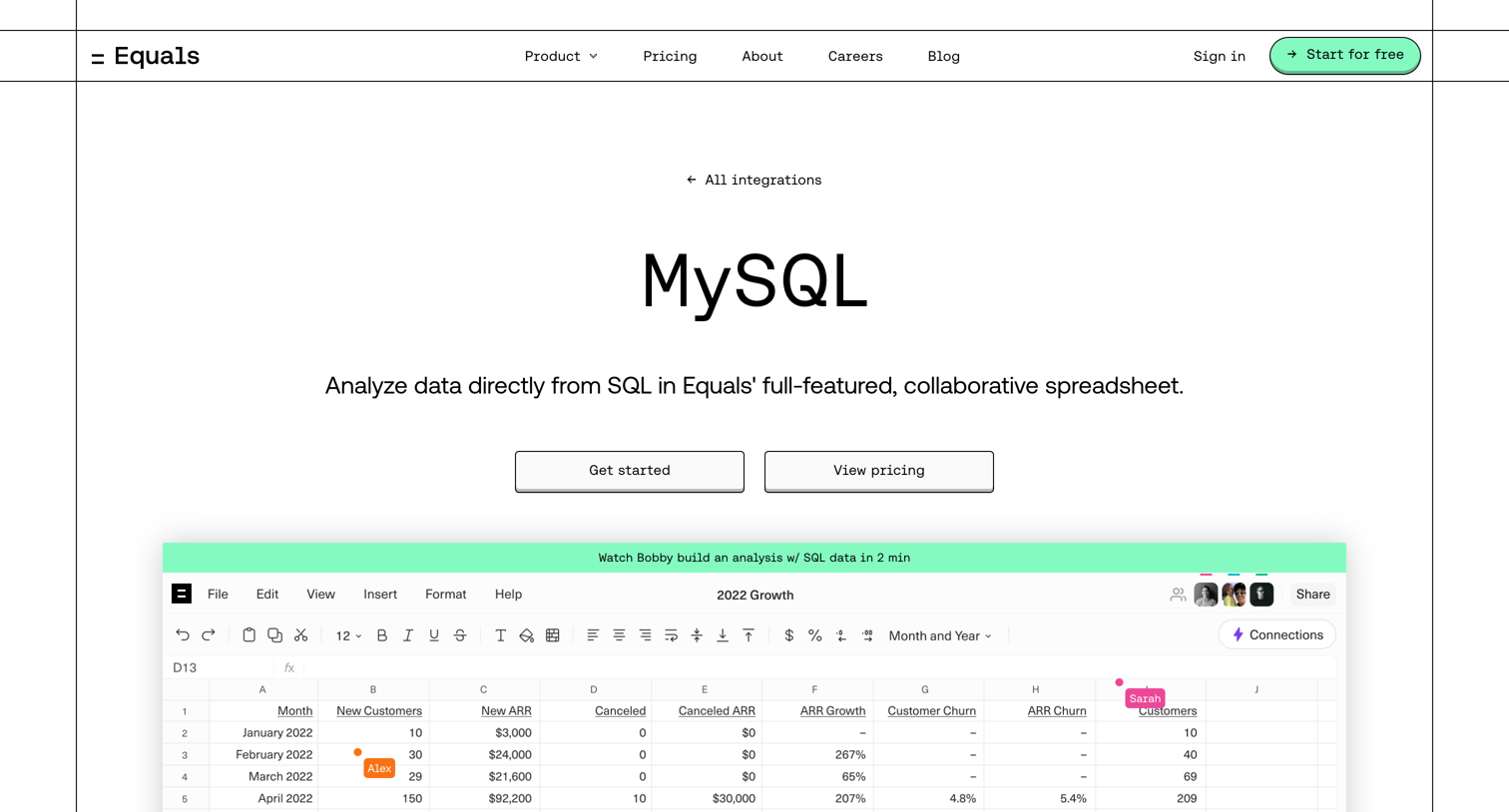The width and height of the screenshot is (1509, 812).
Task: Open the Format menu
Action: [446, 595]
